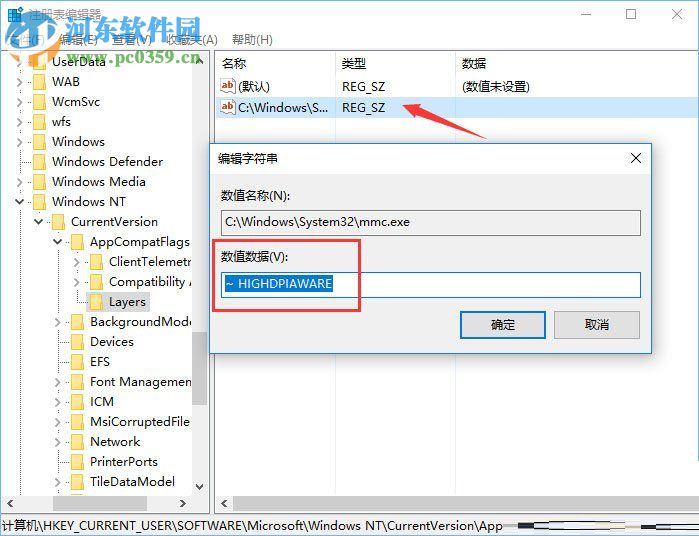The height and width of the screenshot is (536, 699).
Task: Select the ClientTelemetry folder icon
Action: click(x=96, y=262)
